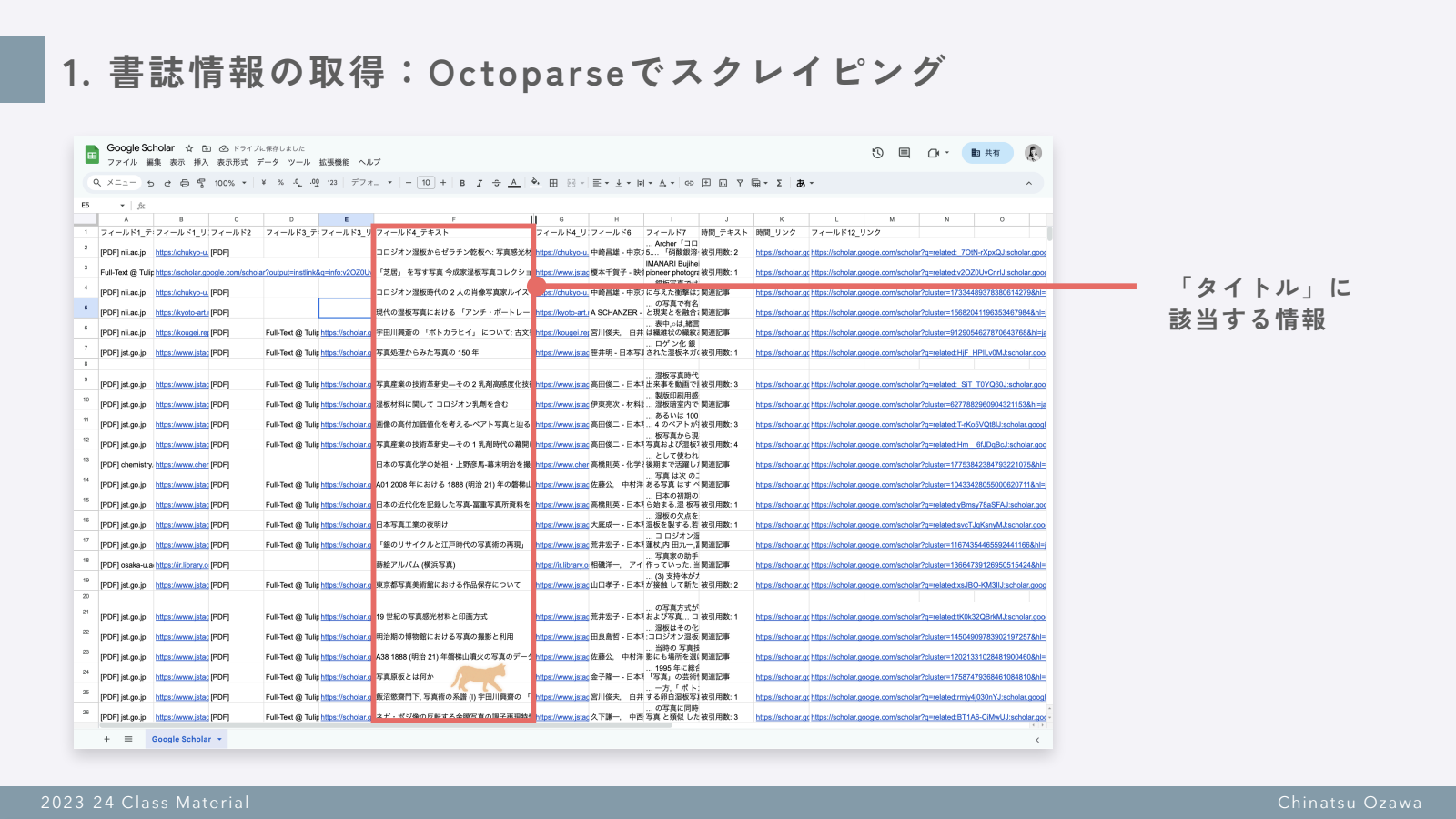Format the cell as yen currency
1456x819 pixels.
(264, 183)
